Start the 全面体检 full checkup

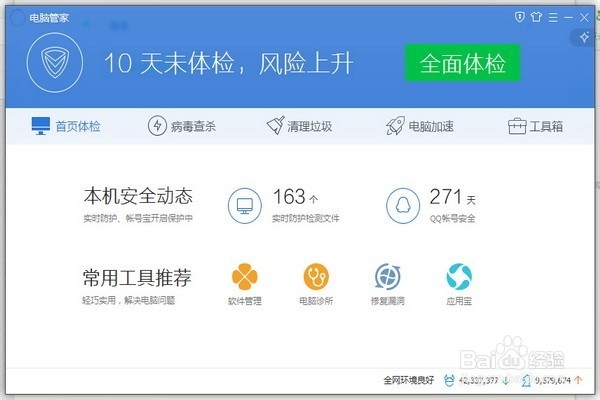pos(463,63)
